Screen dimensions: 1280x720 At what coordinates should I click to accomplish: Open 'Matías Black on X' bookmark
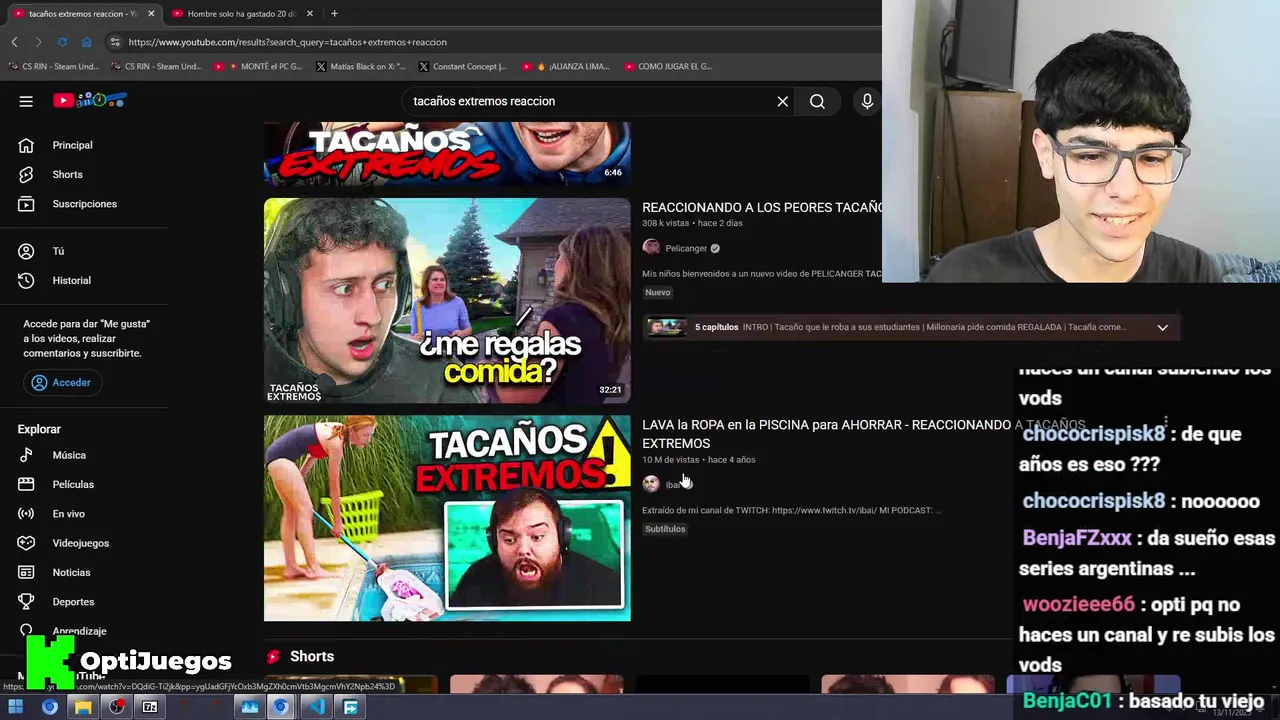pyautogui.click(x=361, y=67)
